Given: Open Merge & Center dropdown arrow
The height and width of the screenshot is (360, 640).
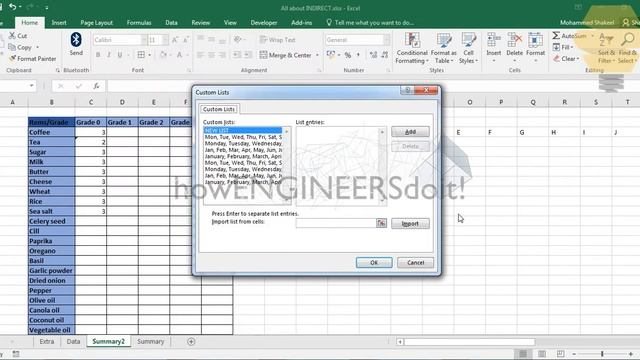Looking at the screenshot, I should click(x=317, y=55).
